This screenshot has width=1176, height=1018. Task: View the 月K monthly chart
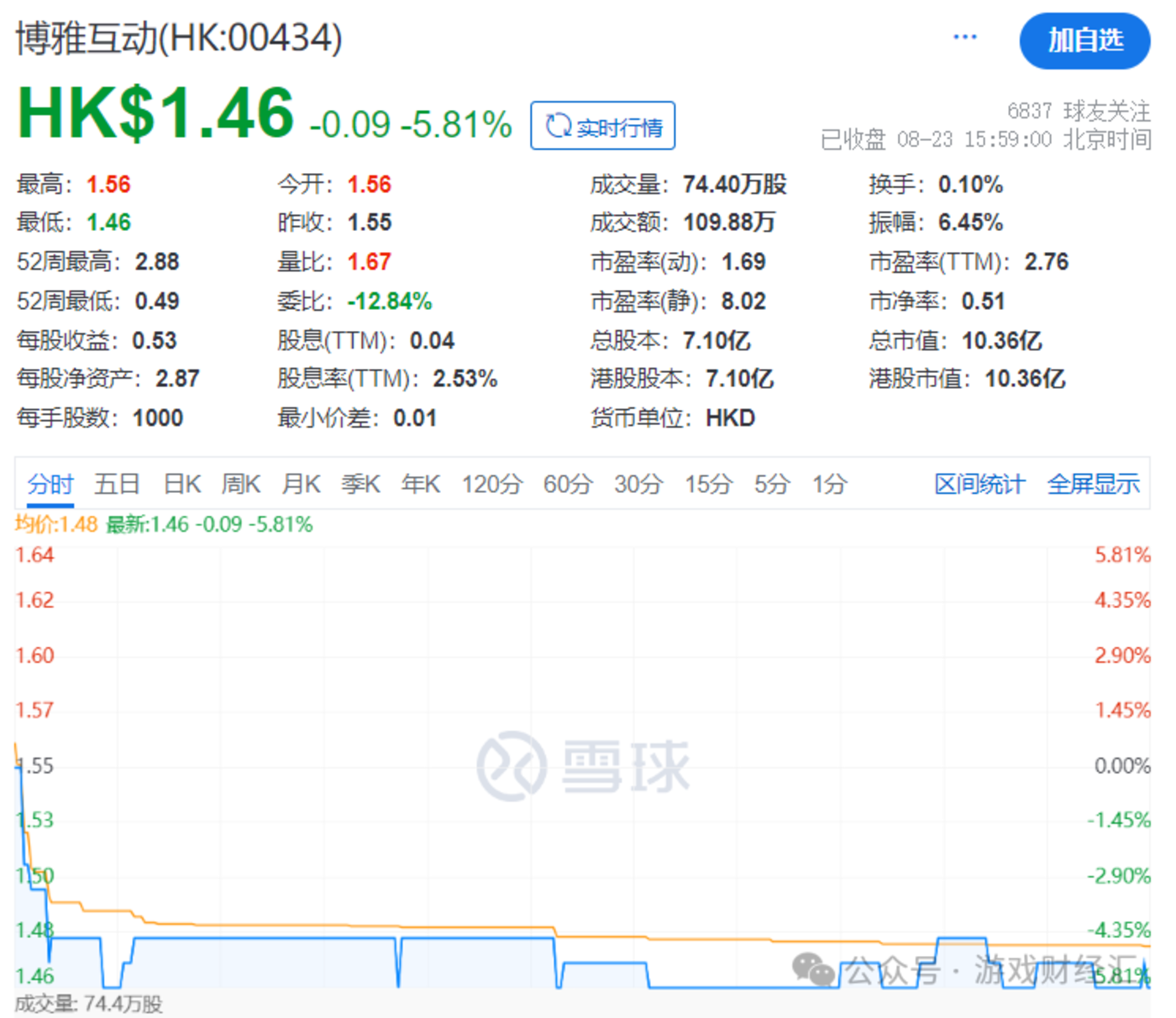(301, 484)
